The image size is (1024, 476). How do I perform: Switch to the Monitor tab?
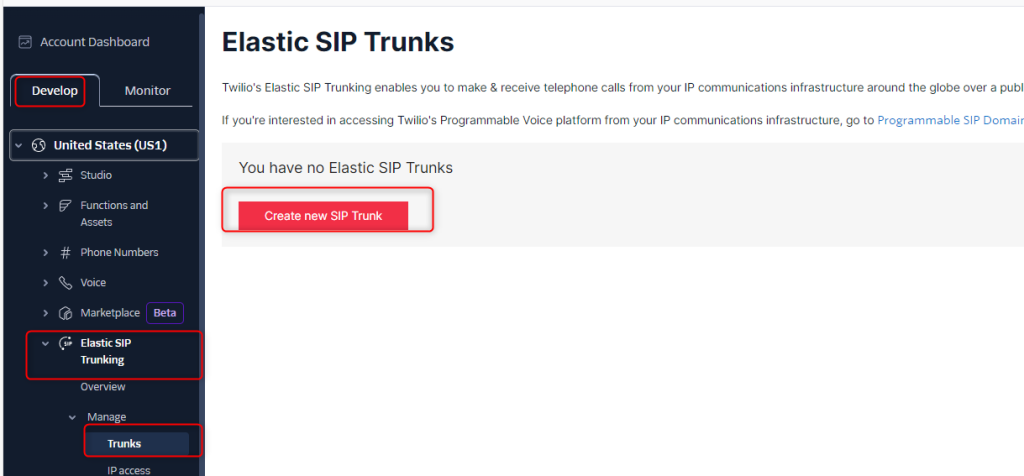pyautogui.click(x=147, y=90)
